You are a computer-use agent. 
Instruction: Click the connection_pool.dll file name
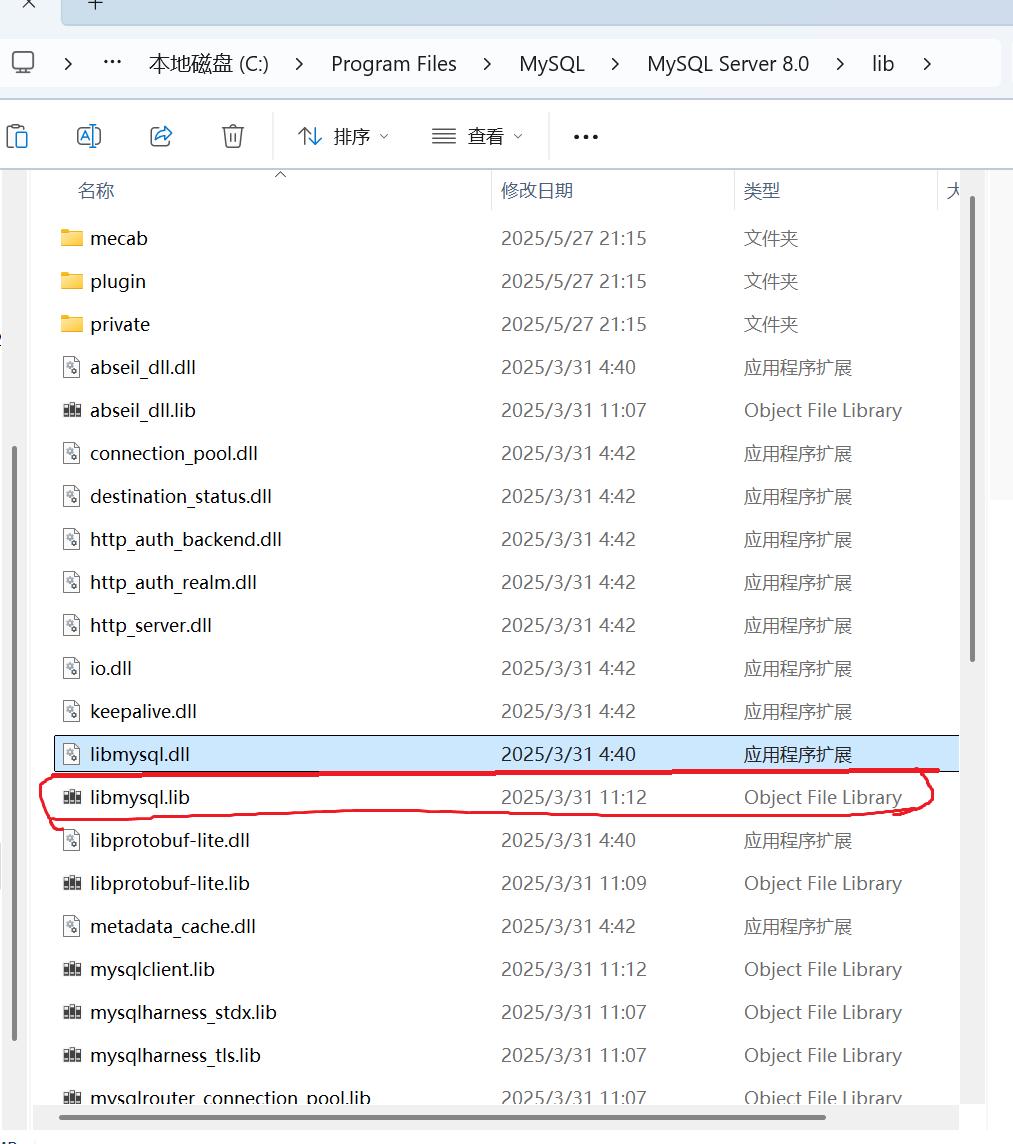point(174,454)
